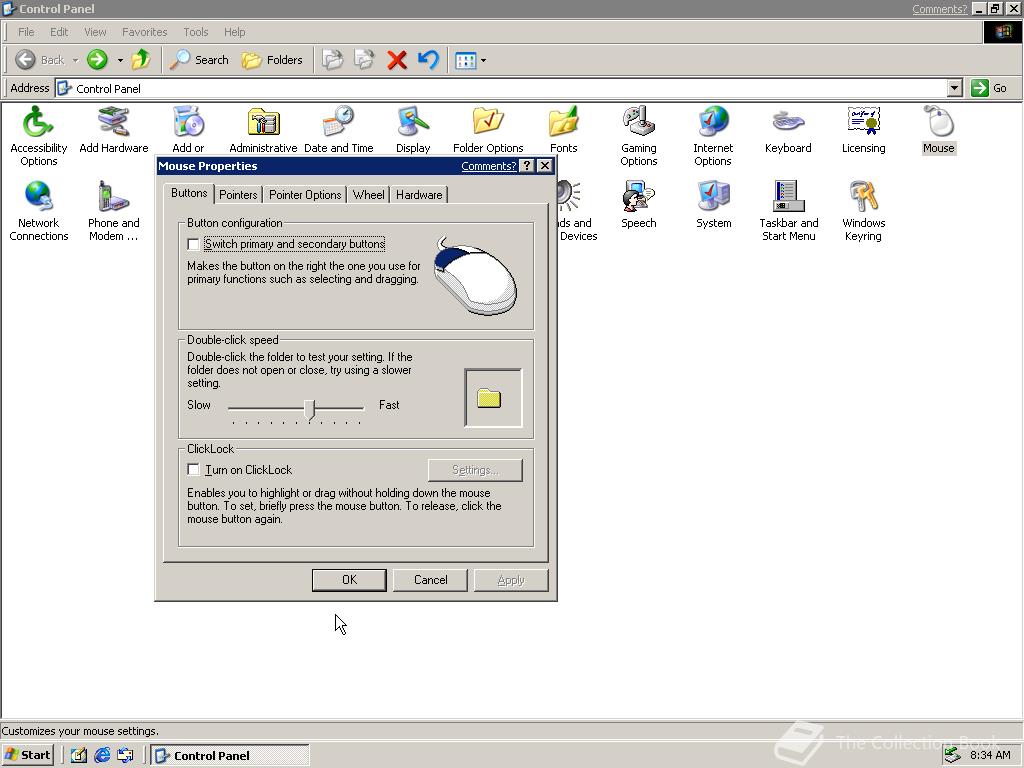Launch Internet Explorer from Quick Launch

(102, 756)
